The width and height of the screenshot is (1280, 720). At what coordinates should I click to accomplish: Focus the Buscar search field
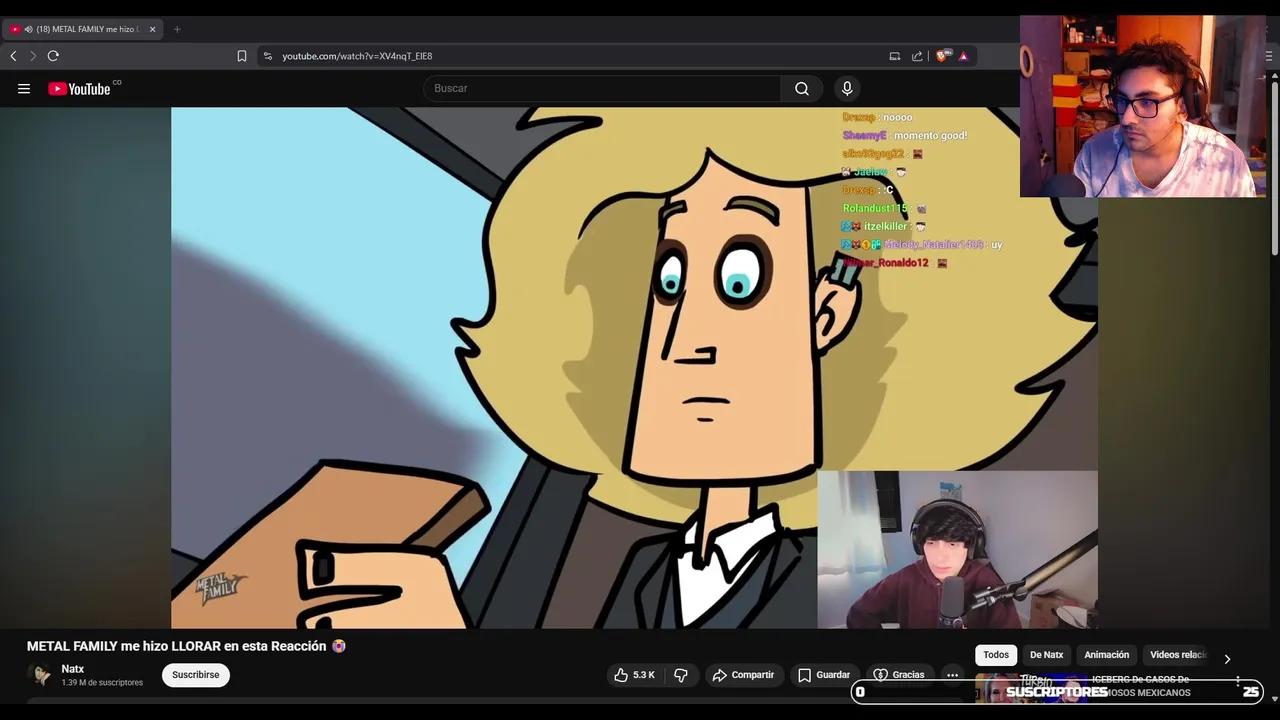click(602, 89)
